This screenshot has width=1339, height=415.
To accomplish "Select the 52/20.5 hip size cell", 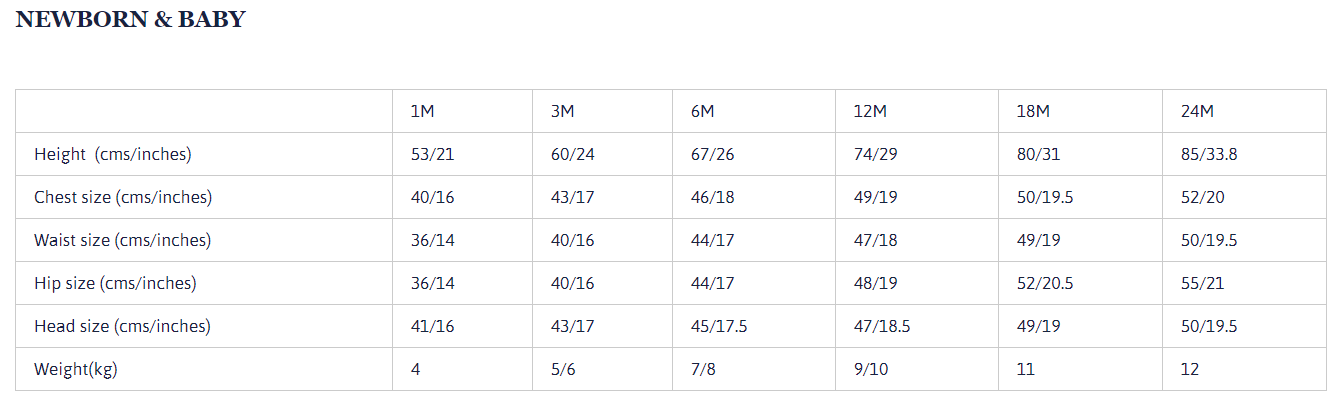I will [1045, 283].
